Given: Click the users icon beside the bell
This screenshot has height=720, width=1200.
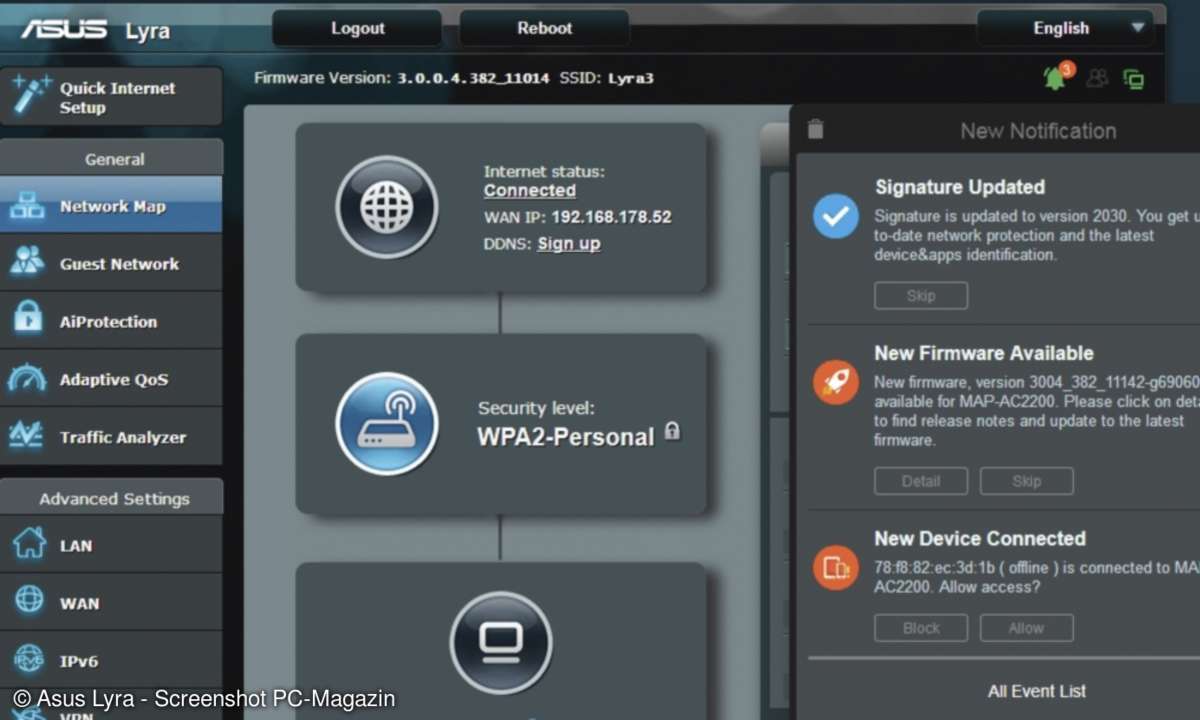Looking at the screenshot, I should click(x=1097, y=78).
